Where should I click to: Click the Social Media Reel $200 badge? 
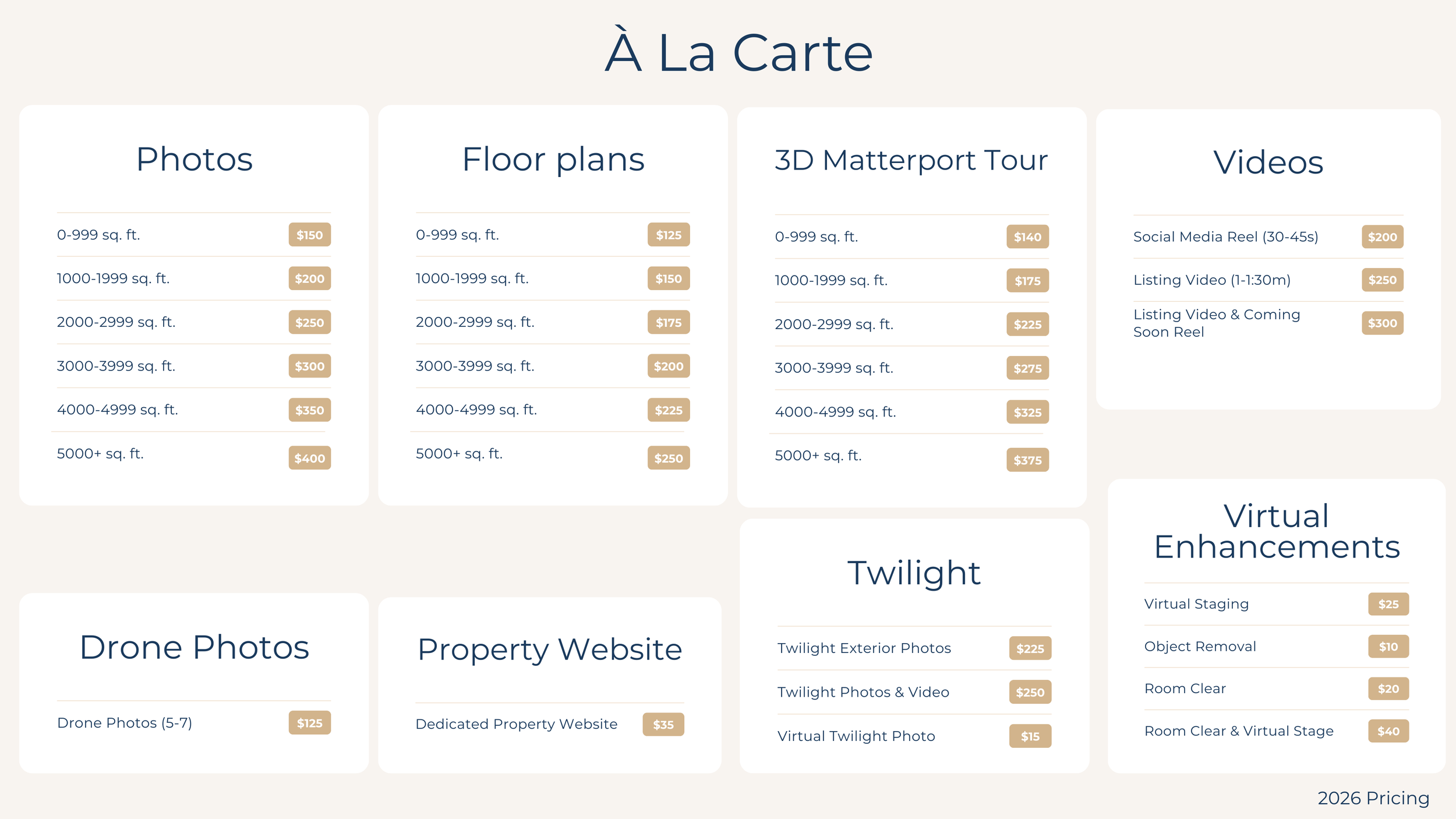click(1382, 237)
